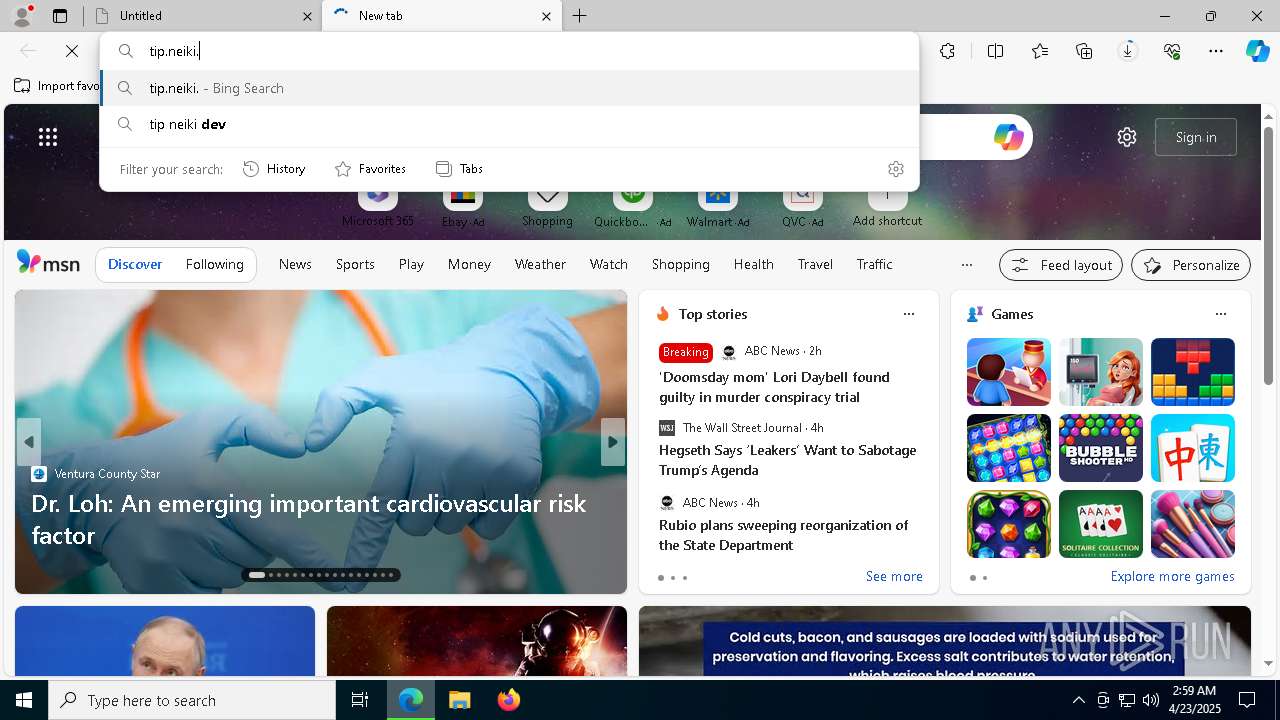Viewport: 1280px width, 720px height.
Task: Go to previous carousel slide
Action: [x=29, y=442]
